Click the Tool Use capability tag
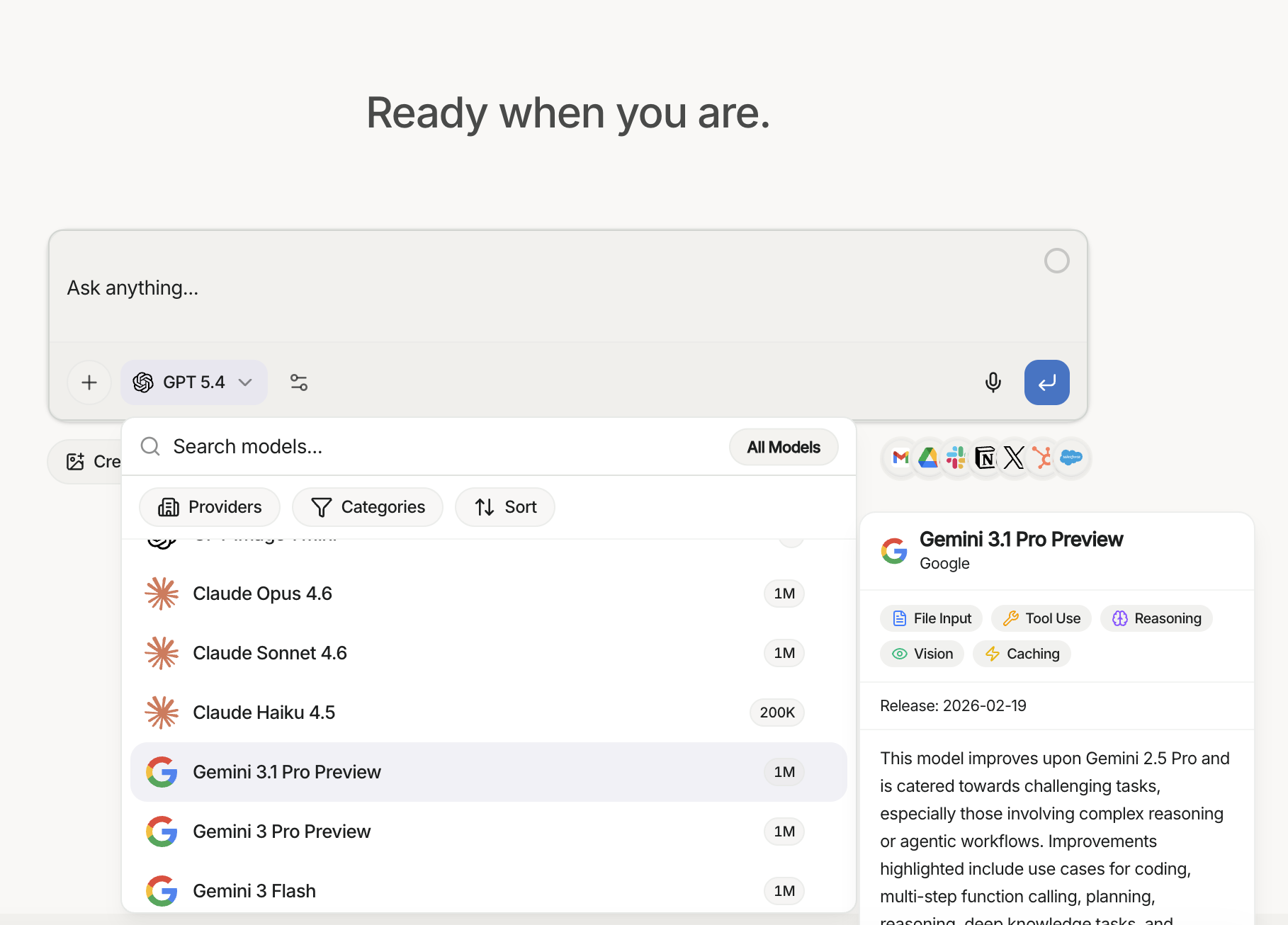Screen dimensions: 1288x925 [1041, 618]
